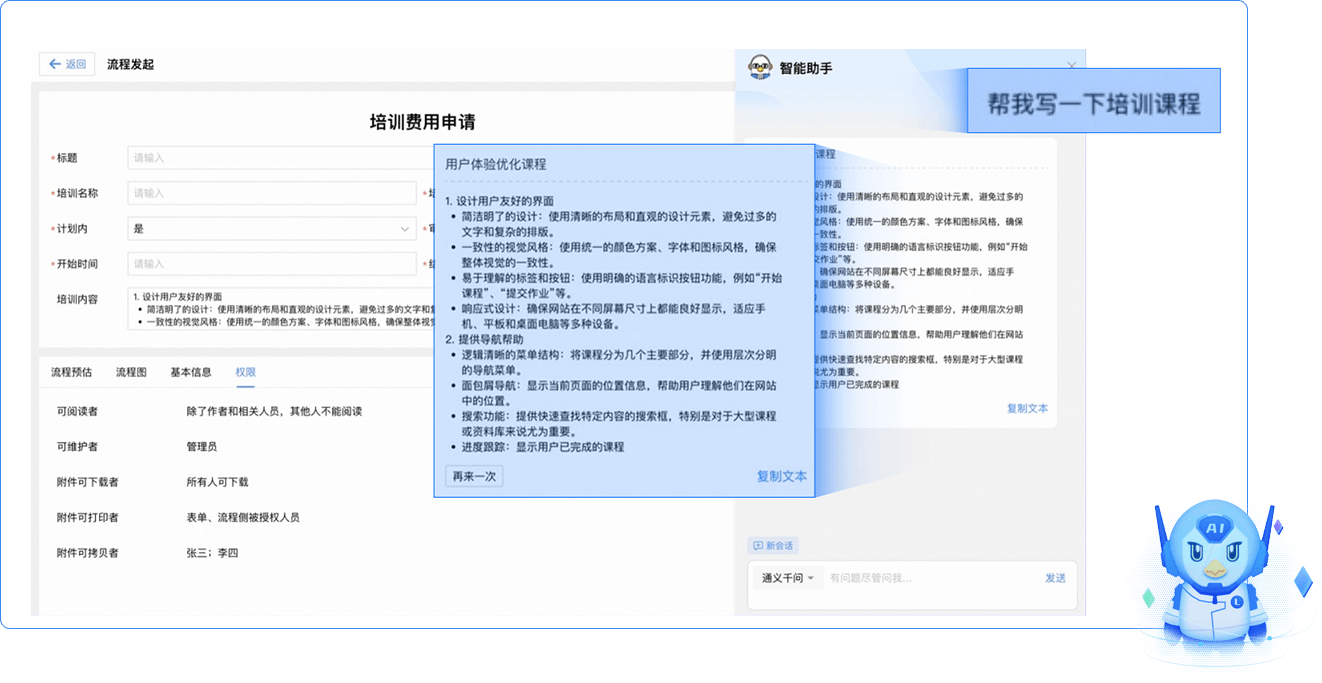Open the 流程图 tab
Screen dimensions: 1322x683
point(131,372)
